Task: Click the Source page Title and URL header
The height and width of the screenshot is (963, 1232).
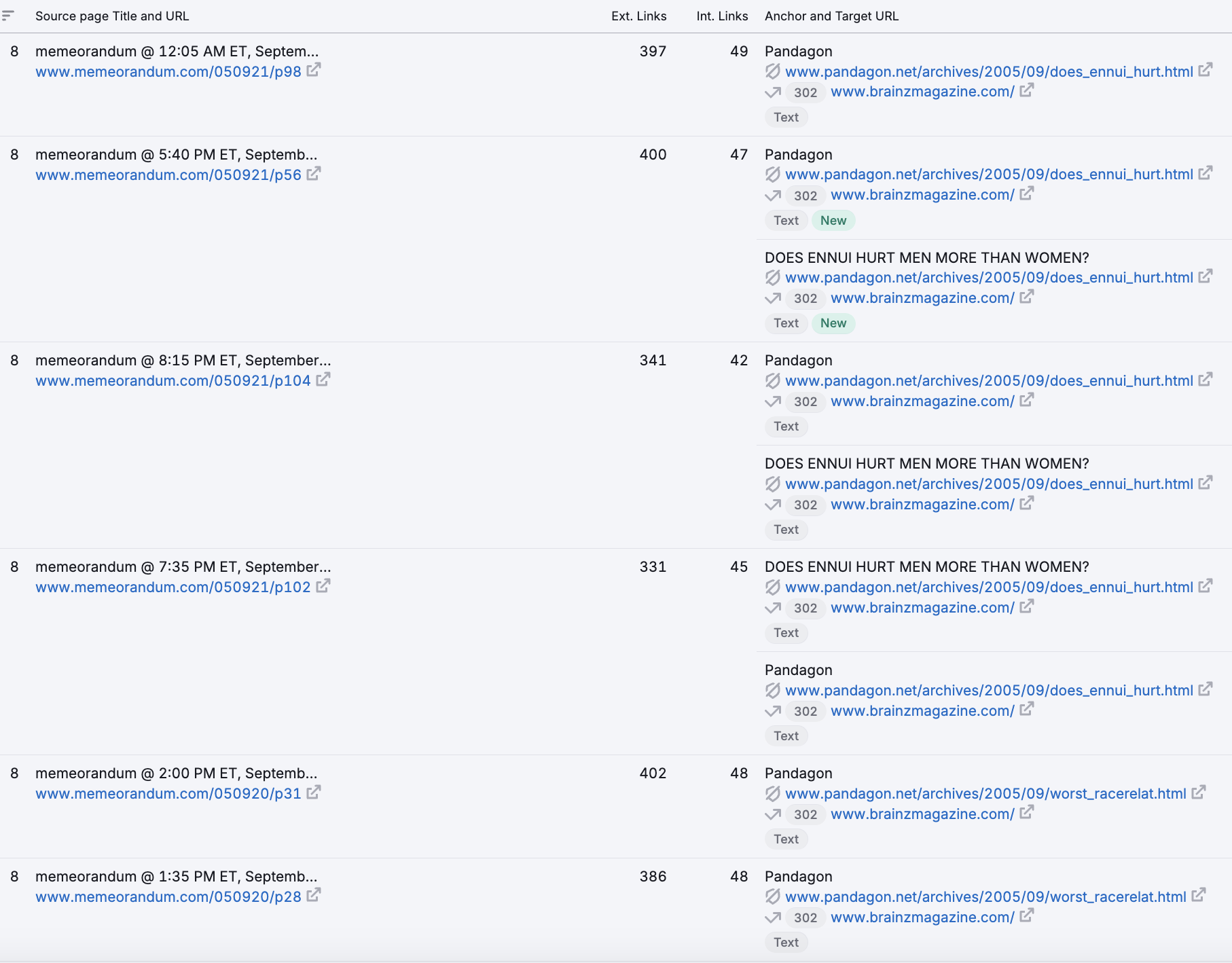Action: (x=113, y=16)
